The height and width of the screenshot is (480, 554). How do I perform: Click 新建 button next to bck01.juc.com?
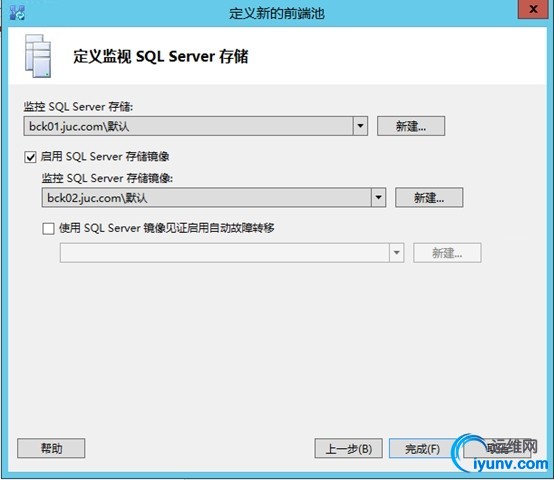pyautogui.click(x=411, y=126)
